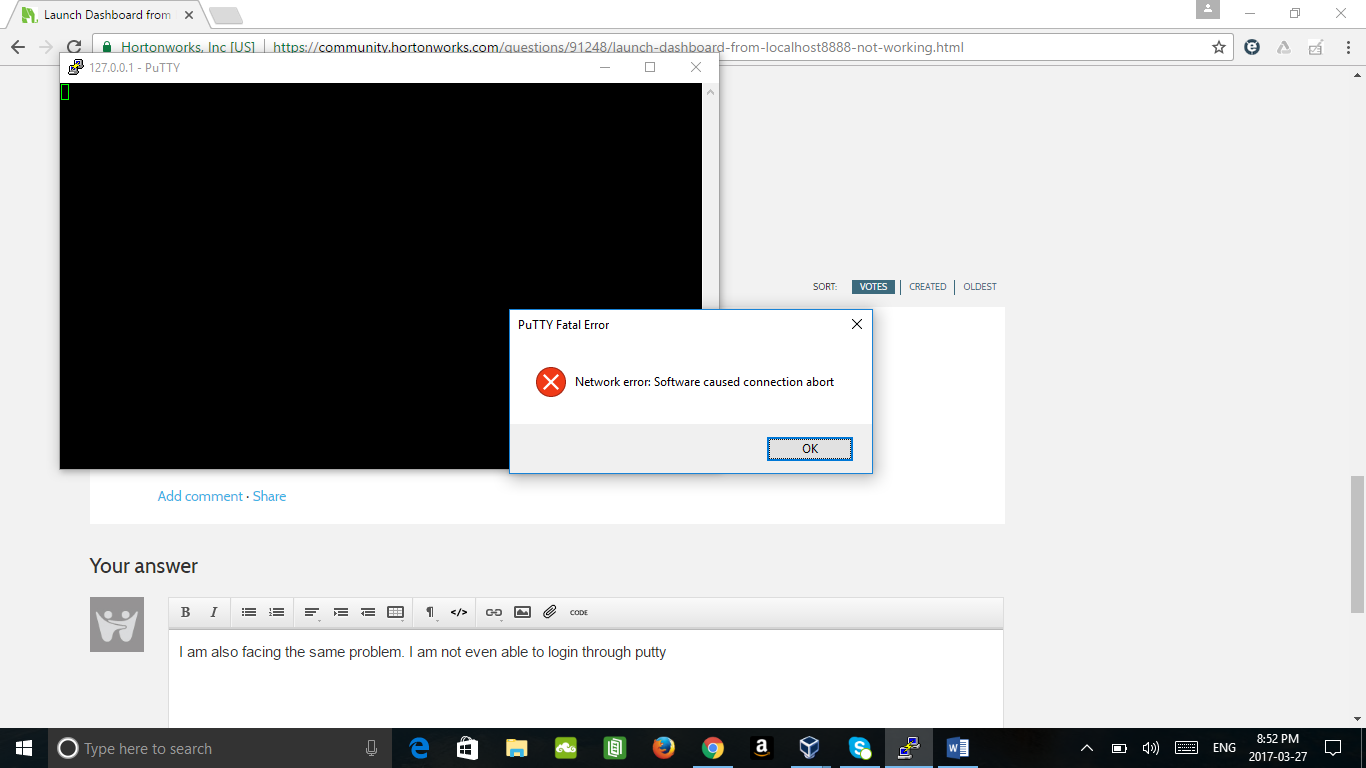
Task: Click the Share link
Action: pyautogui.click(x=269, y=496)
